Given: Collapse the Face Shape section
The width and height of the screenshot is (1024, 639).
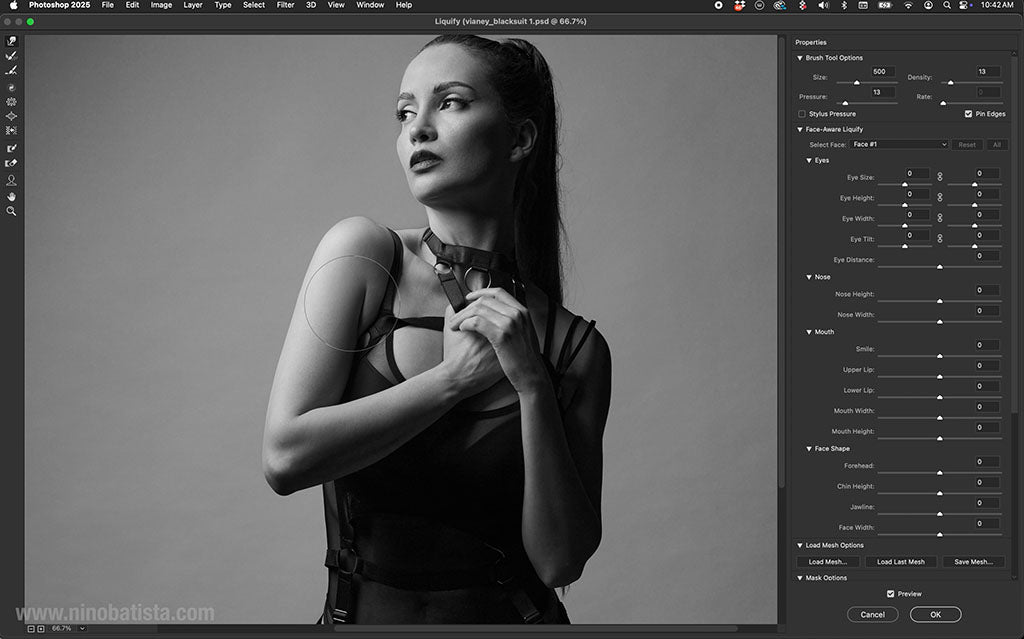Looking at the screenshot, I should point(809,449).
